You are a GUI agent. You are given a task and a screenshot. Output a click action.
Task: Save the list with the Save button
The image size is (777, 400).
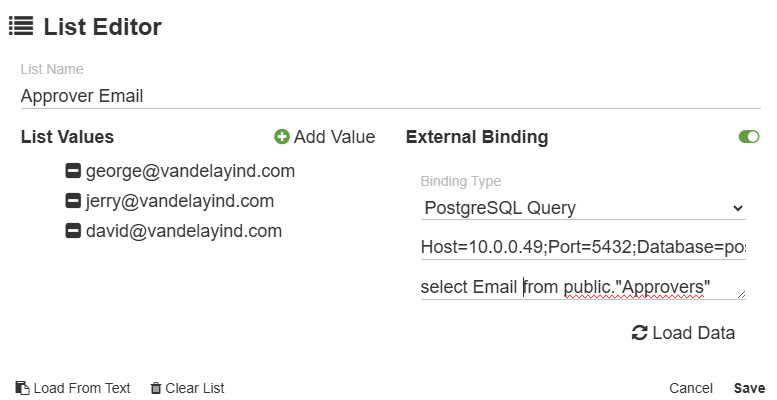pyautogui.click(x=749, y=388)
